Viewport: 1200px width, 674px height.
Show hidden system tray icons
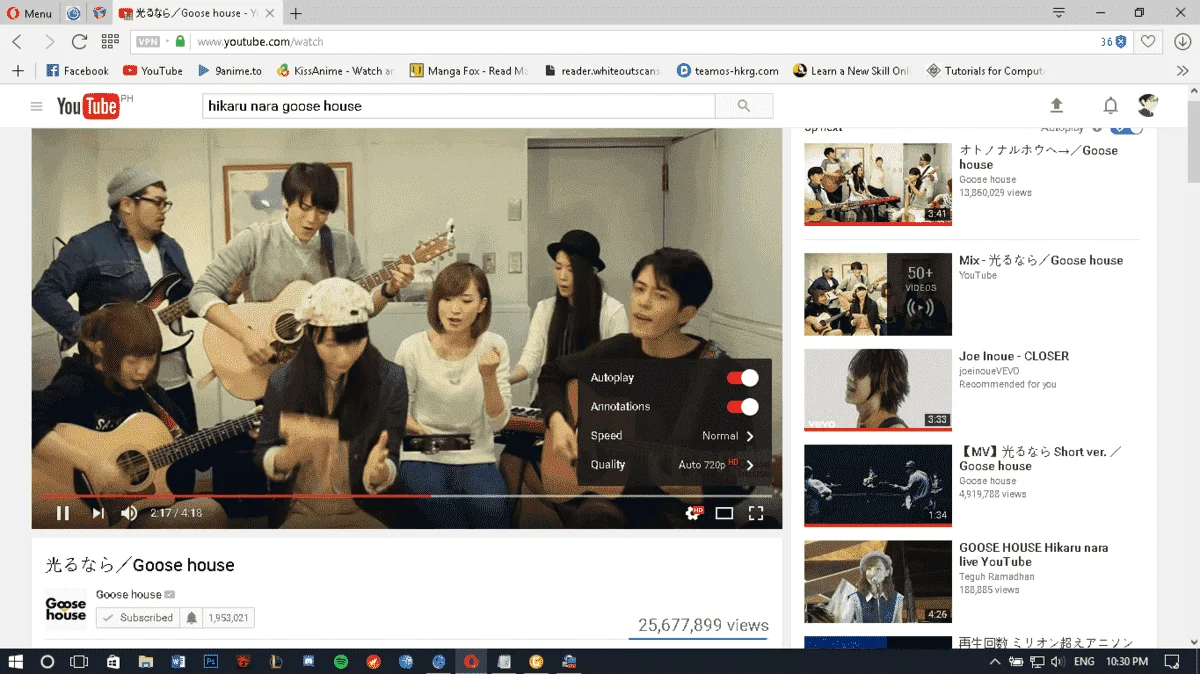tap(995, 662)
